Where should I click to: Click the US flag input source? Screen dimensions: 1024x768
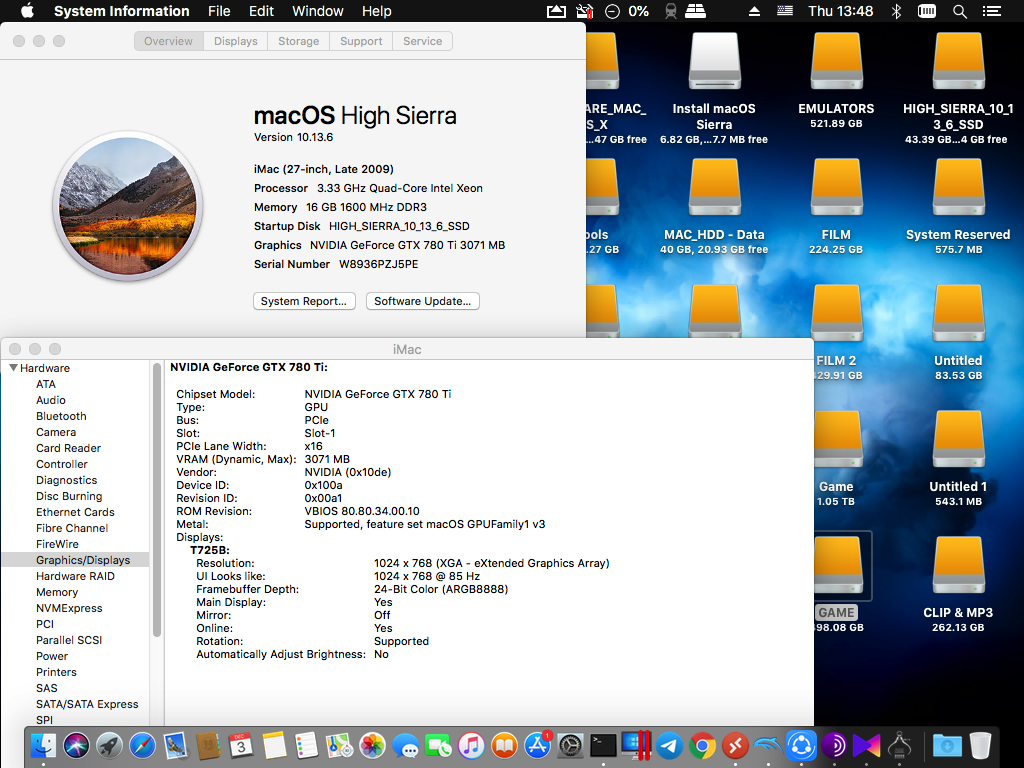[784, 11]
